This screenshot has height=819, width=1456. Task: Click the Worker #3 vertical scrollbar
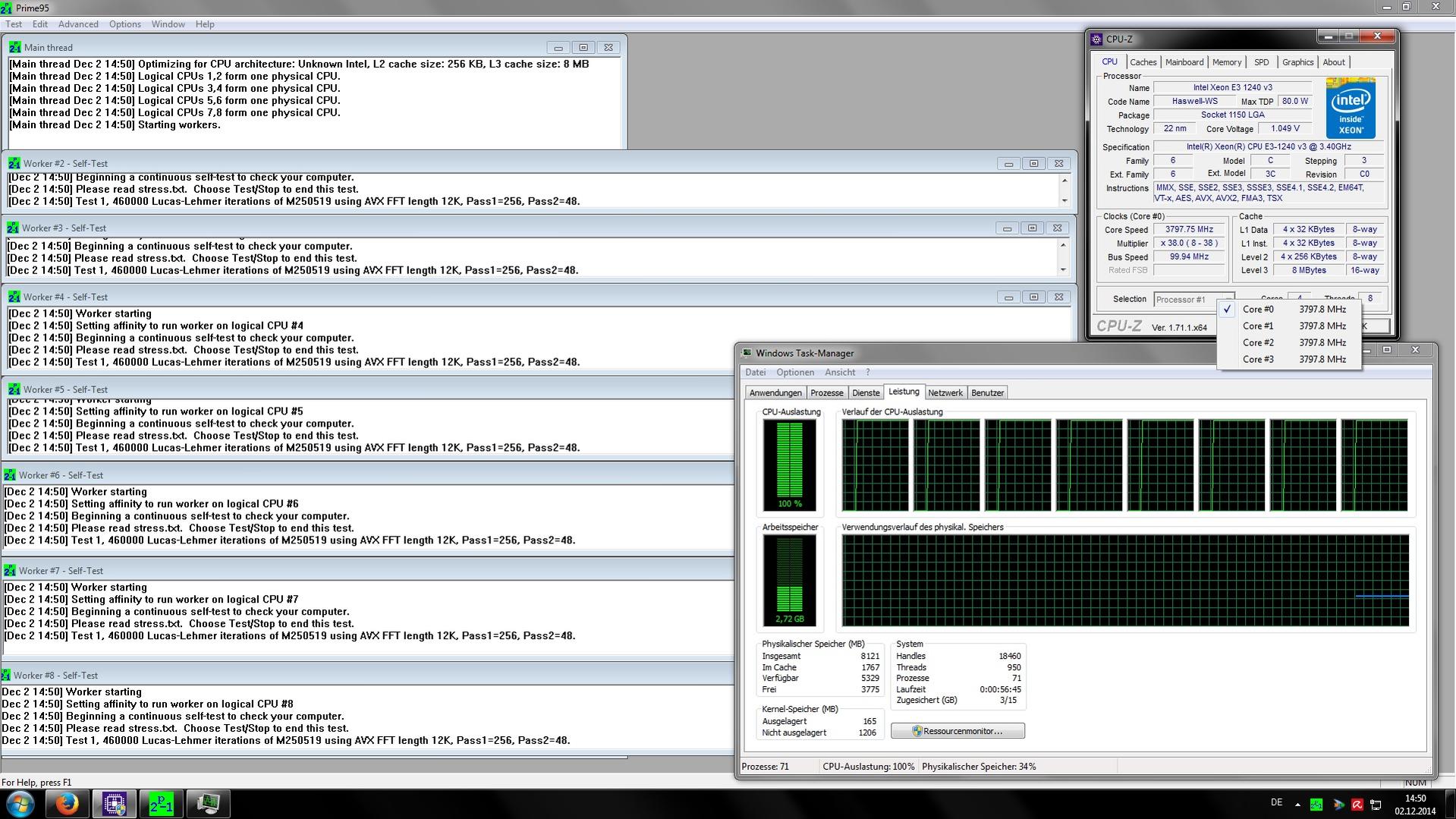pyautogui.click(x=1062, y=257)
